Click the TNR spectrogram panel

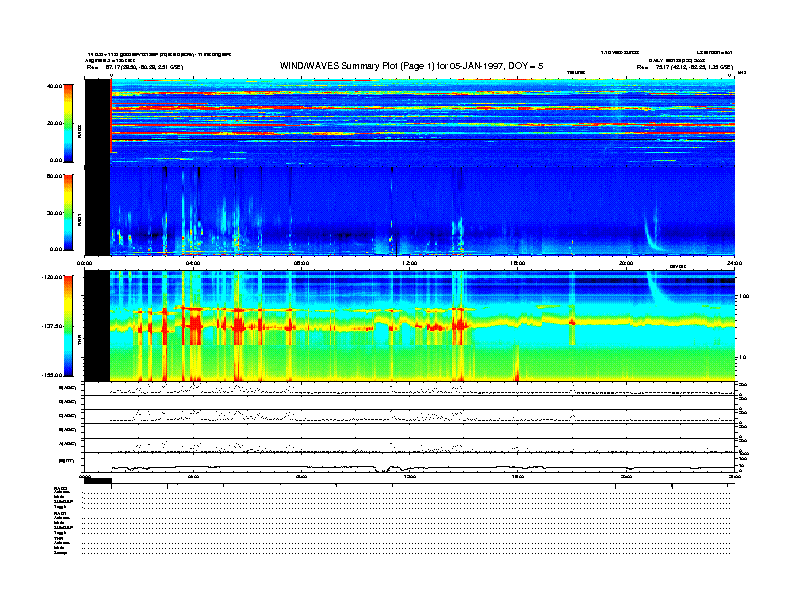pyautogui.click(x=410, y=326)
